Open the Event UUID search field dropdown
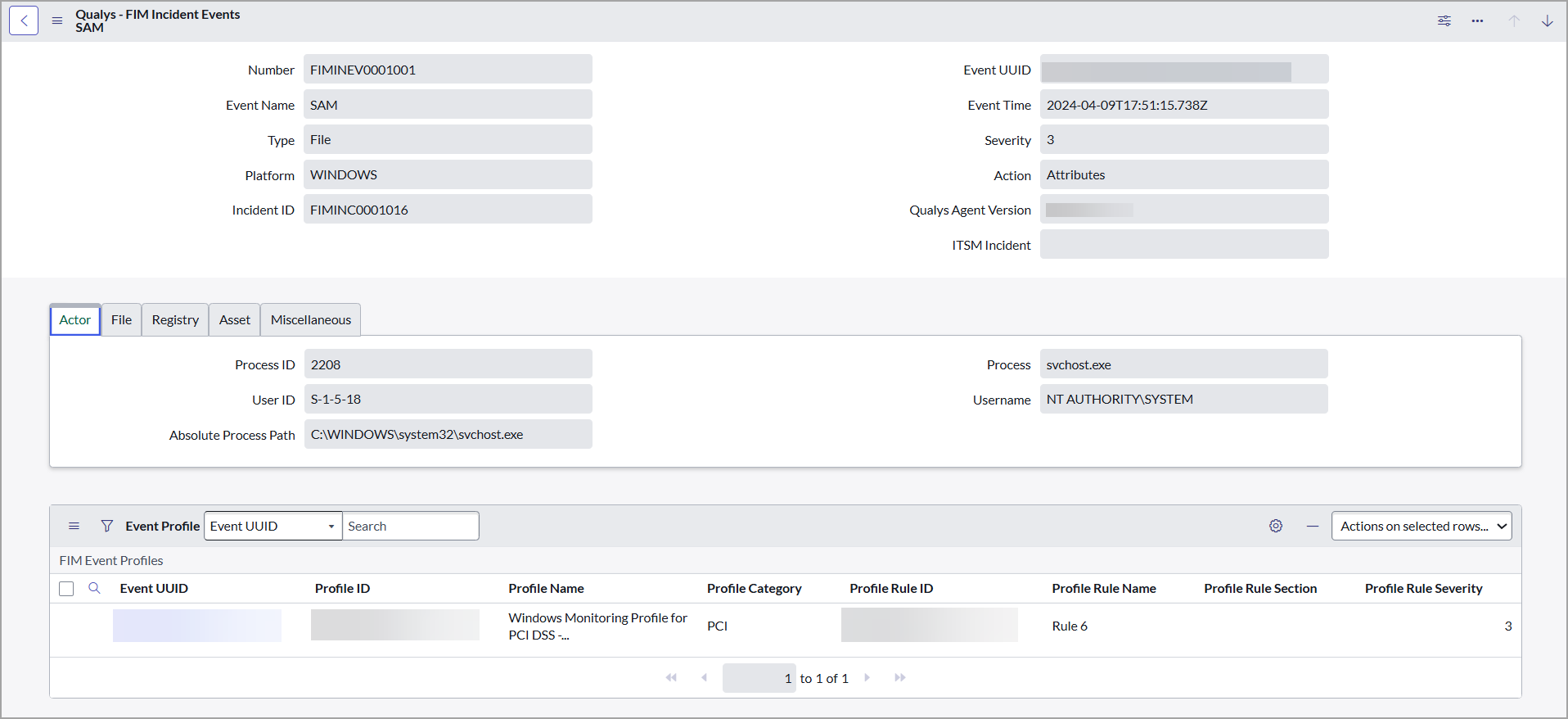The height and width of the screenshot is (719, 1568). point(273,526)
